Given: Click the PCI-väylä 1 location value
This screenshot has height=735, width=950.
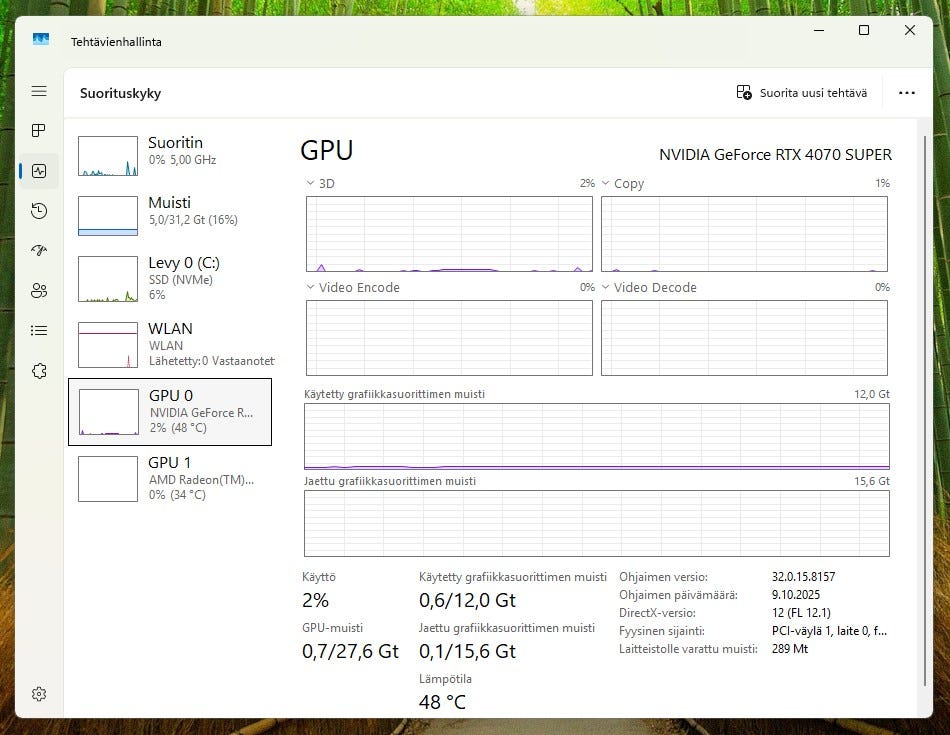Looking at the screenshot, I should pyautogui.click(x=829, y=631).
